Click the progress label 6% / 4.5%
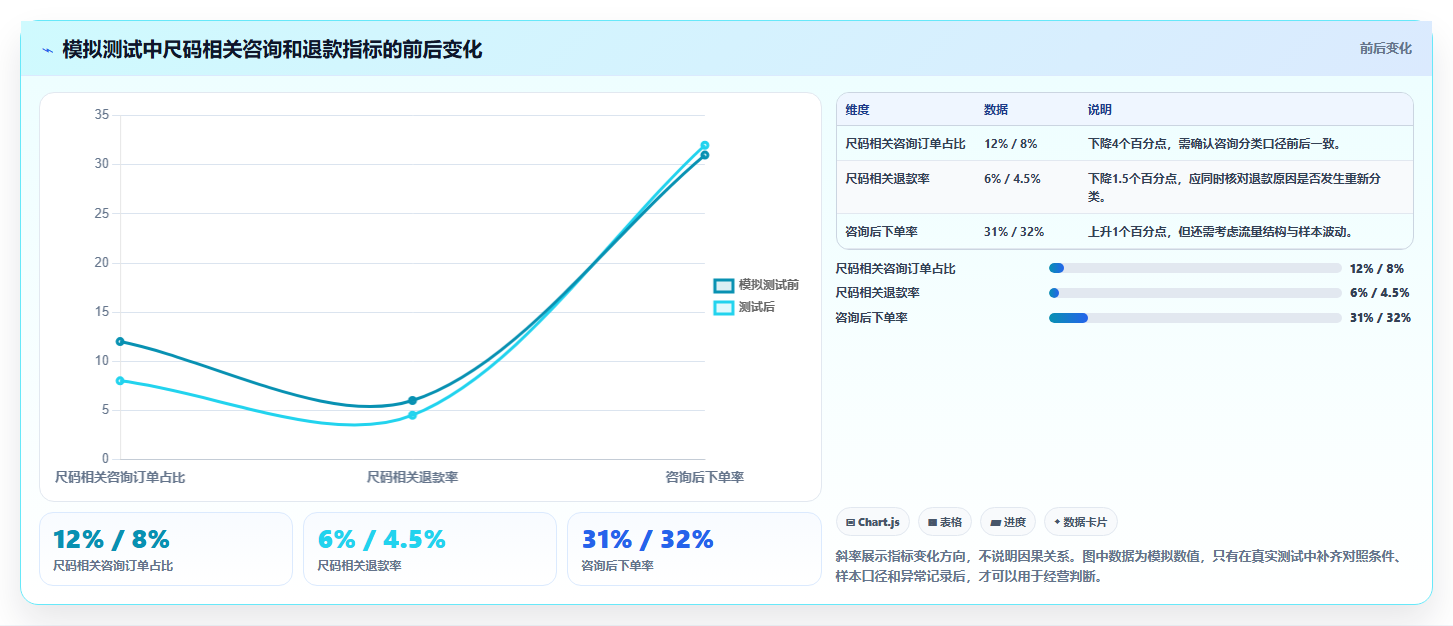Image resolution: width=1453 pixels, height=626 pixels. (x=1379, y=293)
